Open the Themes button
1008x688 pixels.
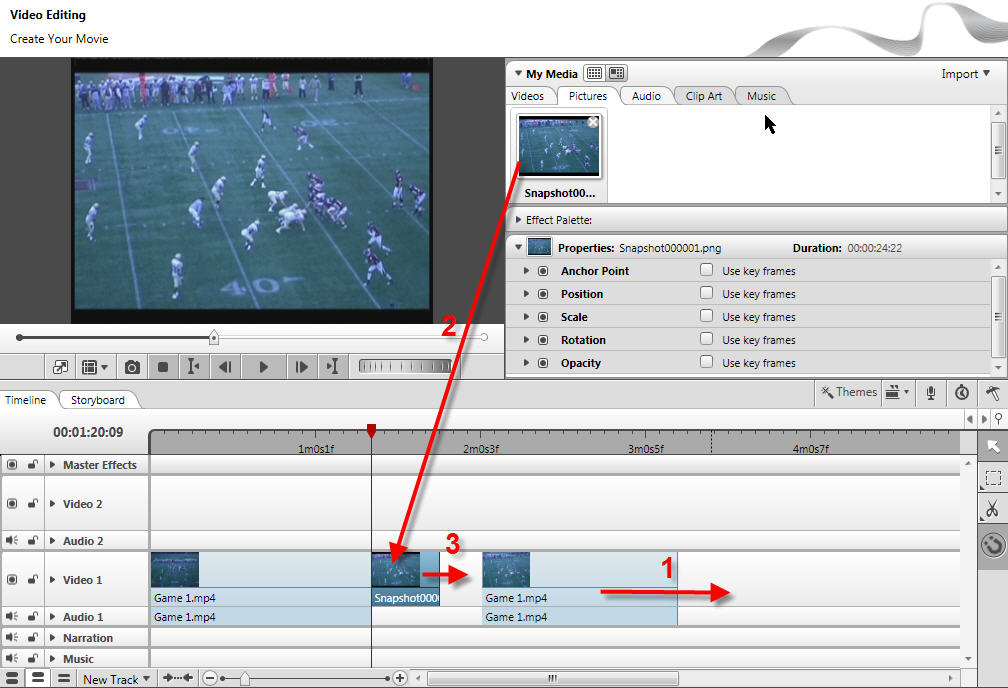click(849, 392)
